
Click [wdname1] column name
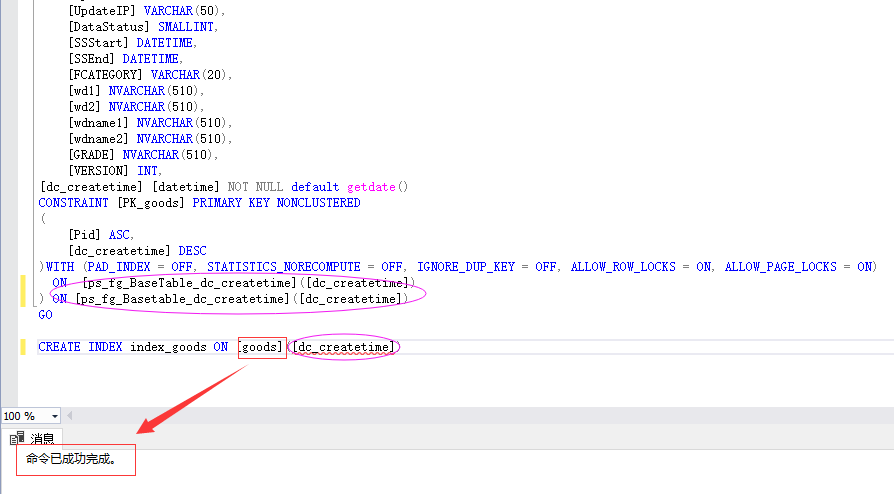[x=98, y=123]
